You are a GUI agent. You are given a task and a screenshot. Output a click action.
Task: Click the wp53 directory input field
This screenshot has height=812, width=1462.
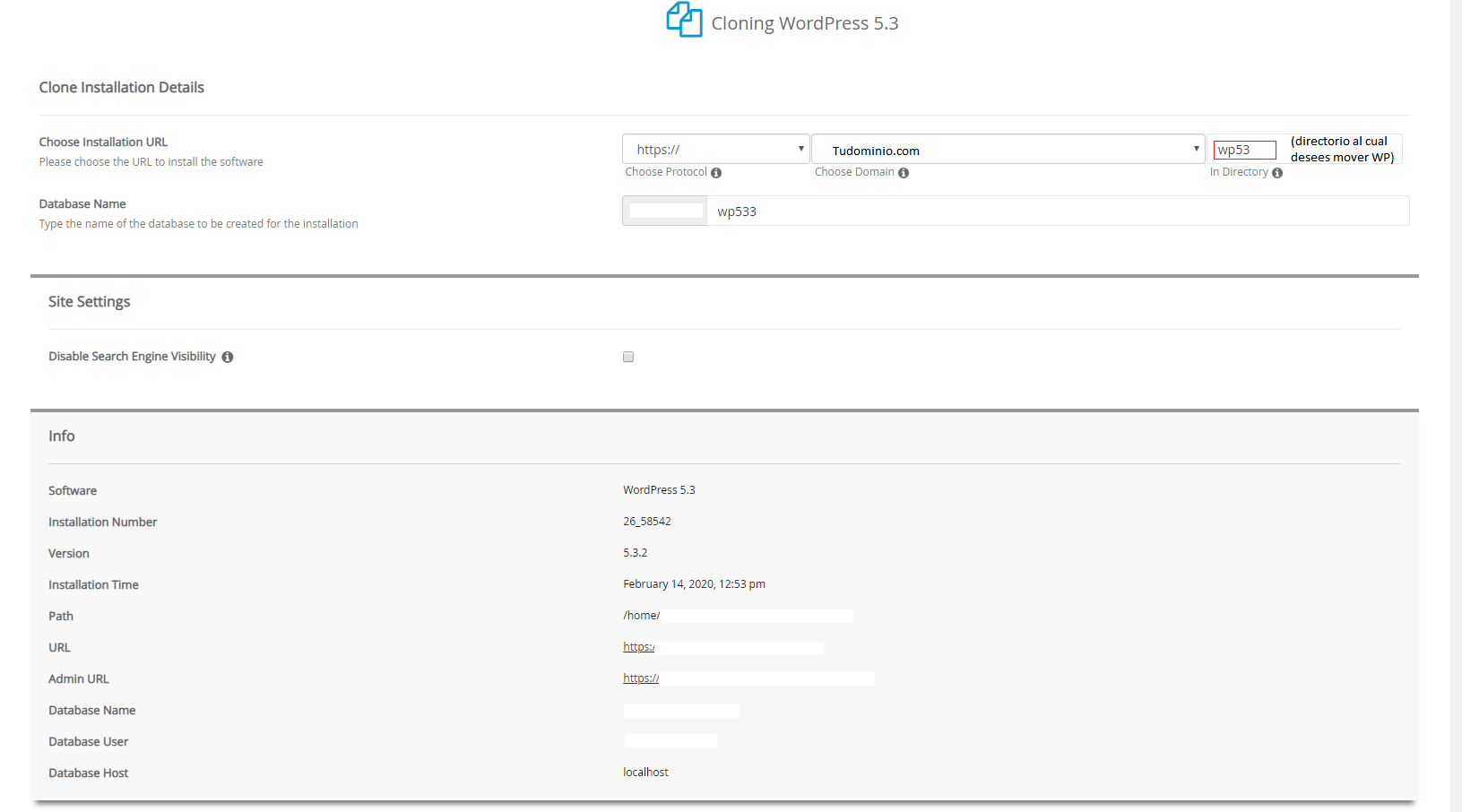click(1244, 150)
